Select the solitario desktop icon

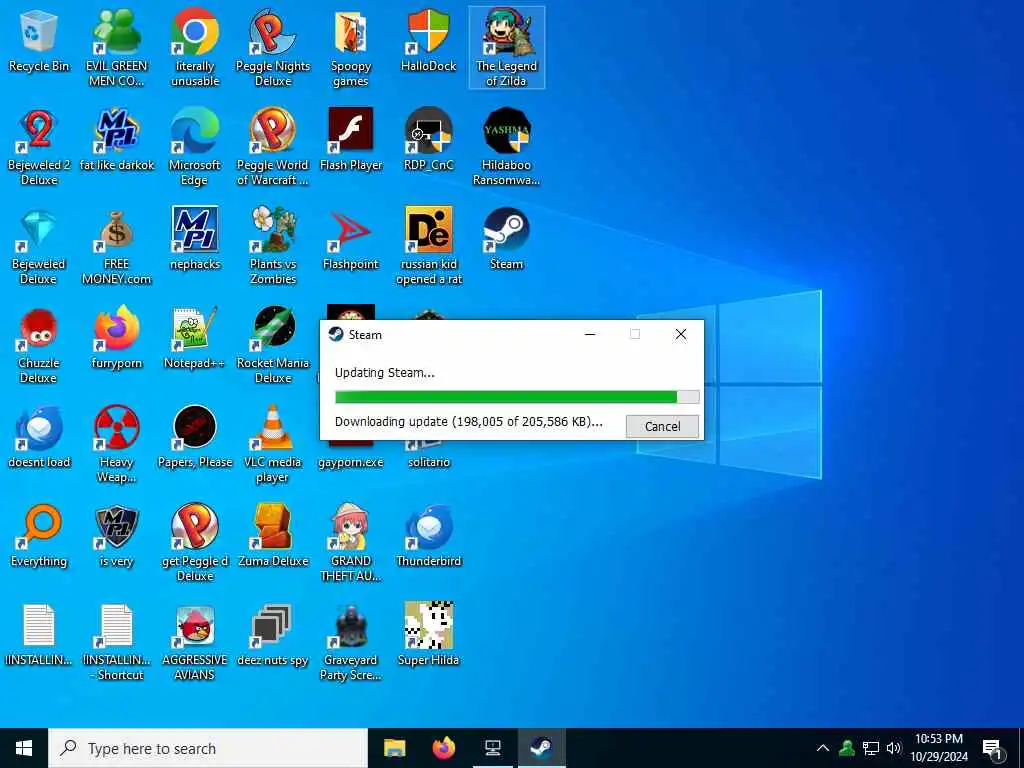pyautogui.click(x=429, y=453)
